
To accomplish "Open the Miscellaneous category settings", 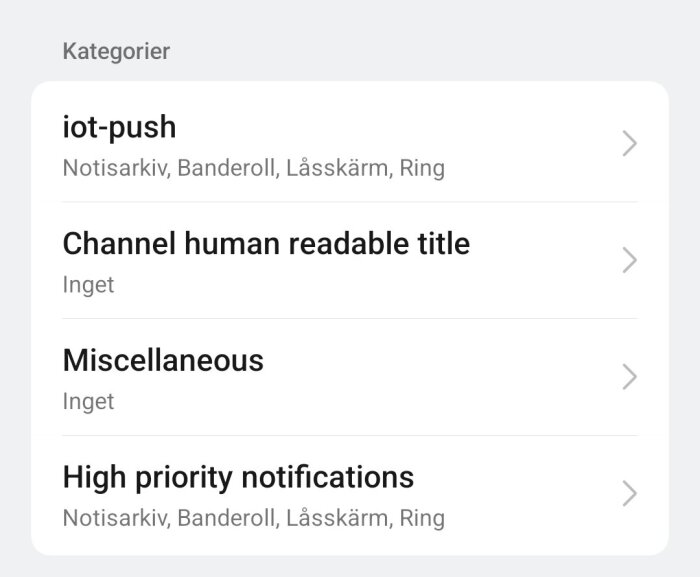I will click(x=350, y=377).
